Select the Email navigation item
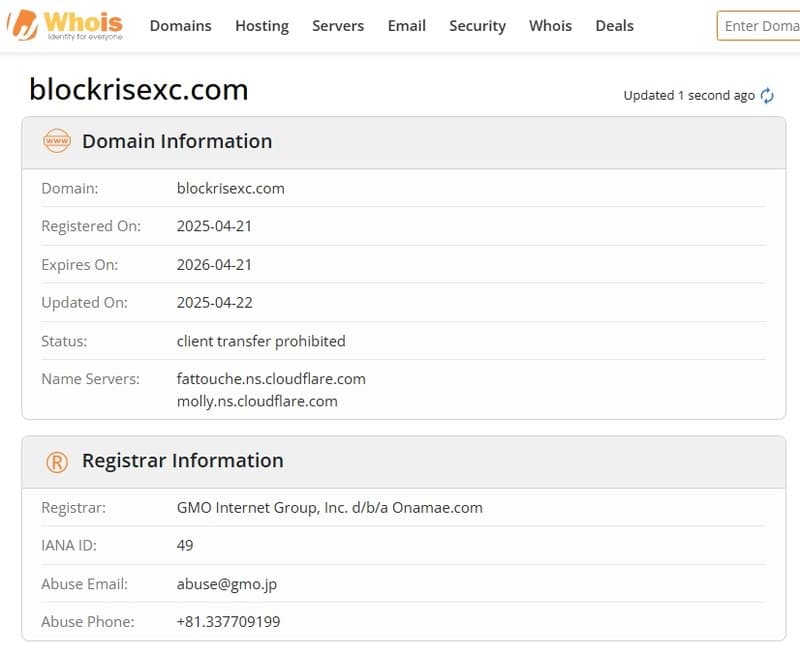Screen dimensions: 800x655 coord(406,26)
